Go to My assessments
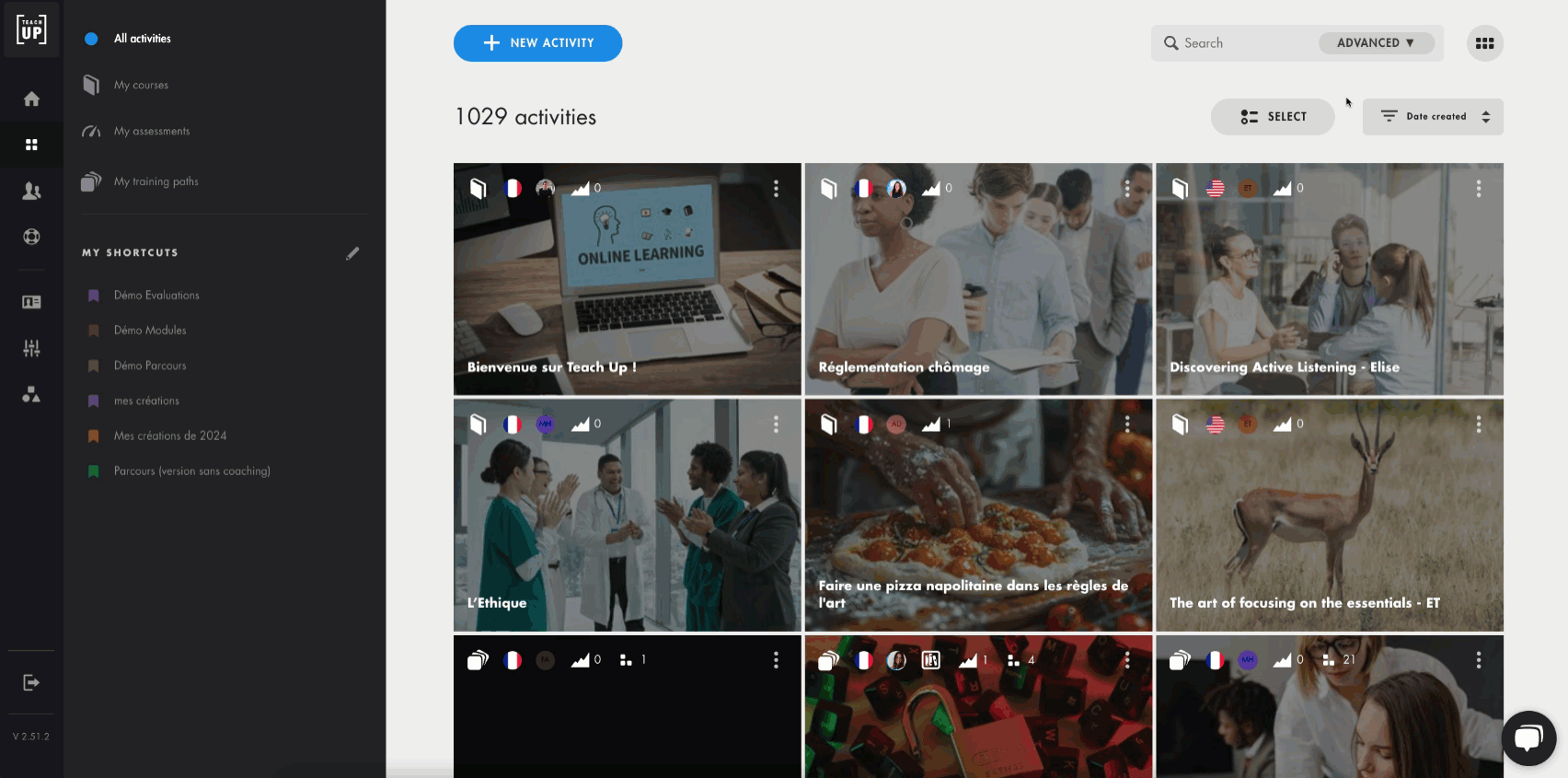Image resolution: width=1568 pixels, height=778 pixels. (152, 131)
